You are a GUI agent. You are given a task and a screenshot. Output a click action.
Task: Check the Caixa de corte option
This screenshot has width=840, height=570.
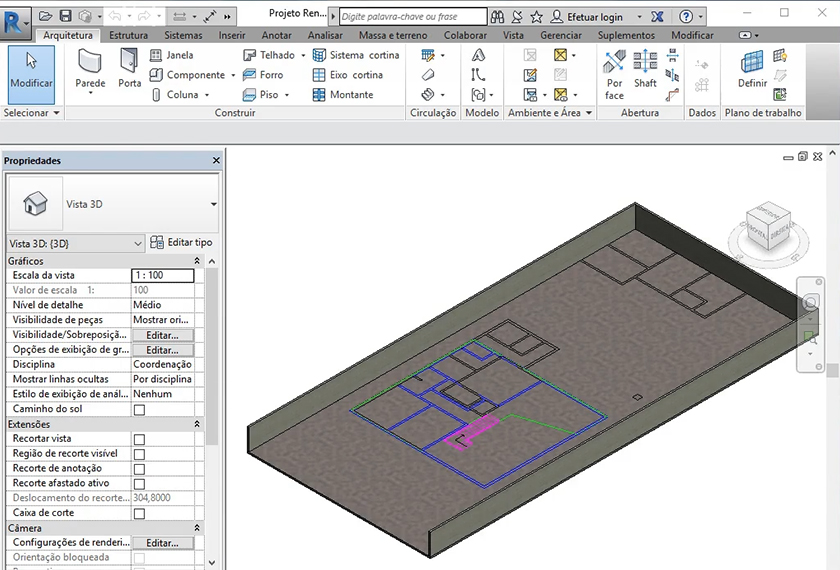(139, 513)
